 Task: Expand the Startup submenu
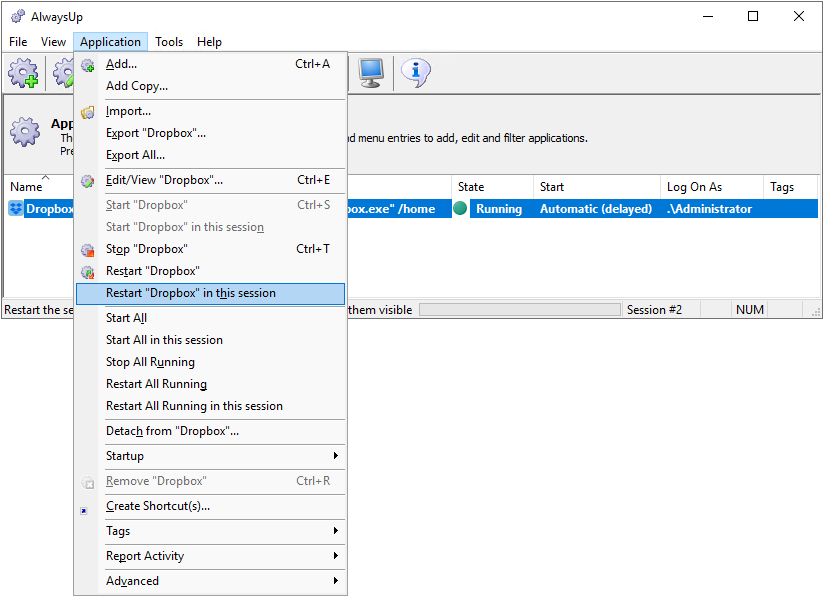click(210, 456)
